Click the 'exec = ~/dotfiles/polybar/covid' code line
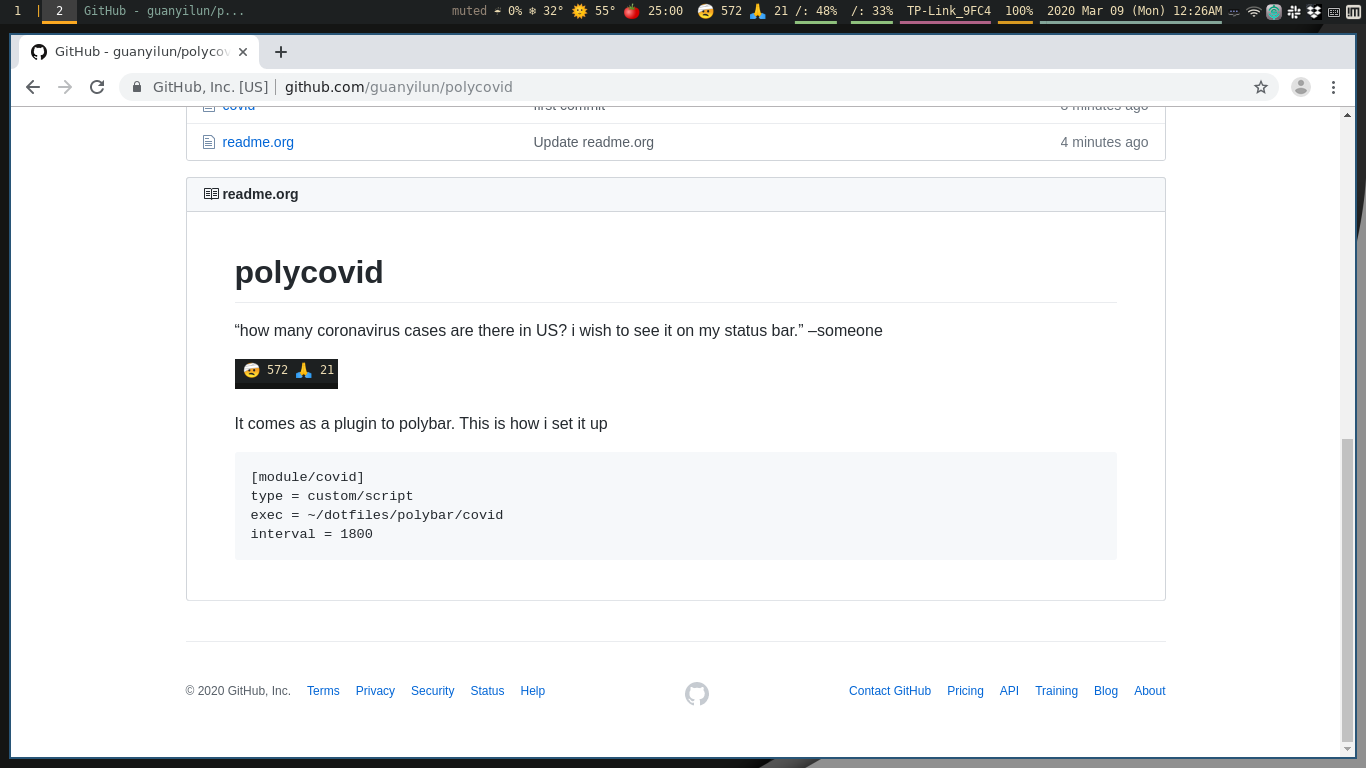Viewport: 1366px width, 768px height. coord(377,515)
